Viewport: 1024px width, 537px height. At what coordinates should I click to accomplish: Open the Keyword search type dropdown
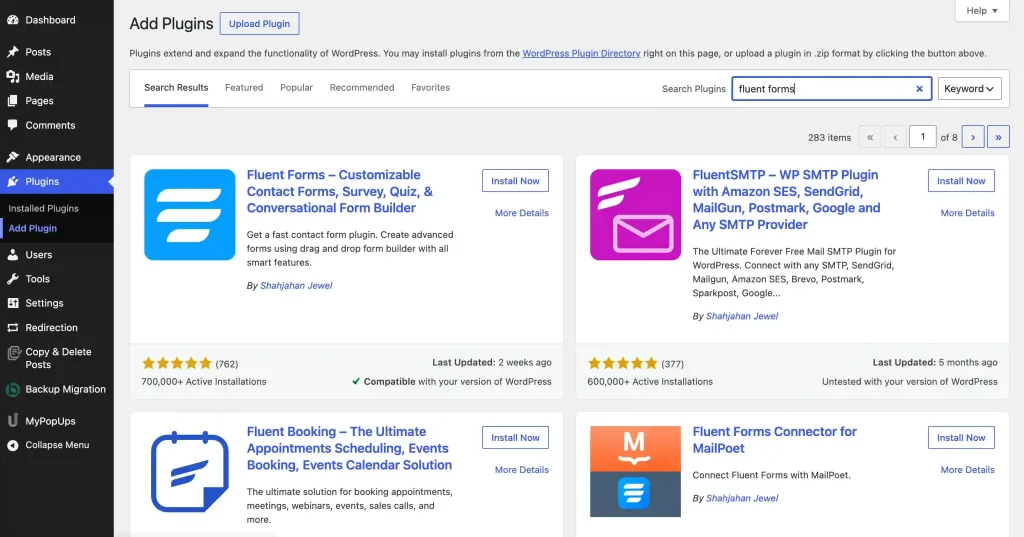(969, 89)
